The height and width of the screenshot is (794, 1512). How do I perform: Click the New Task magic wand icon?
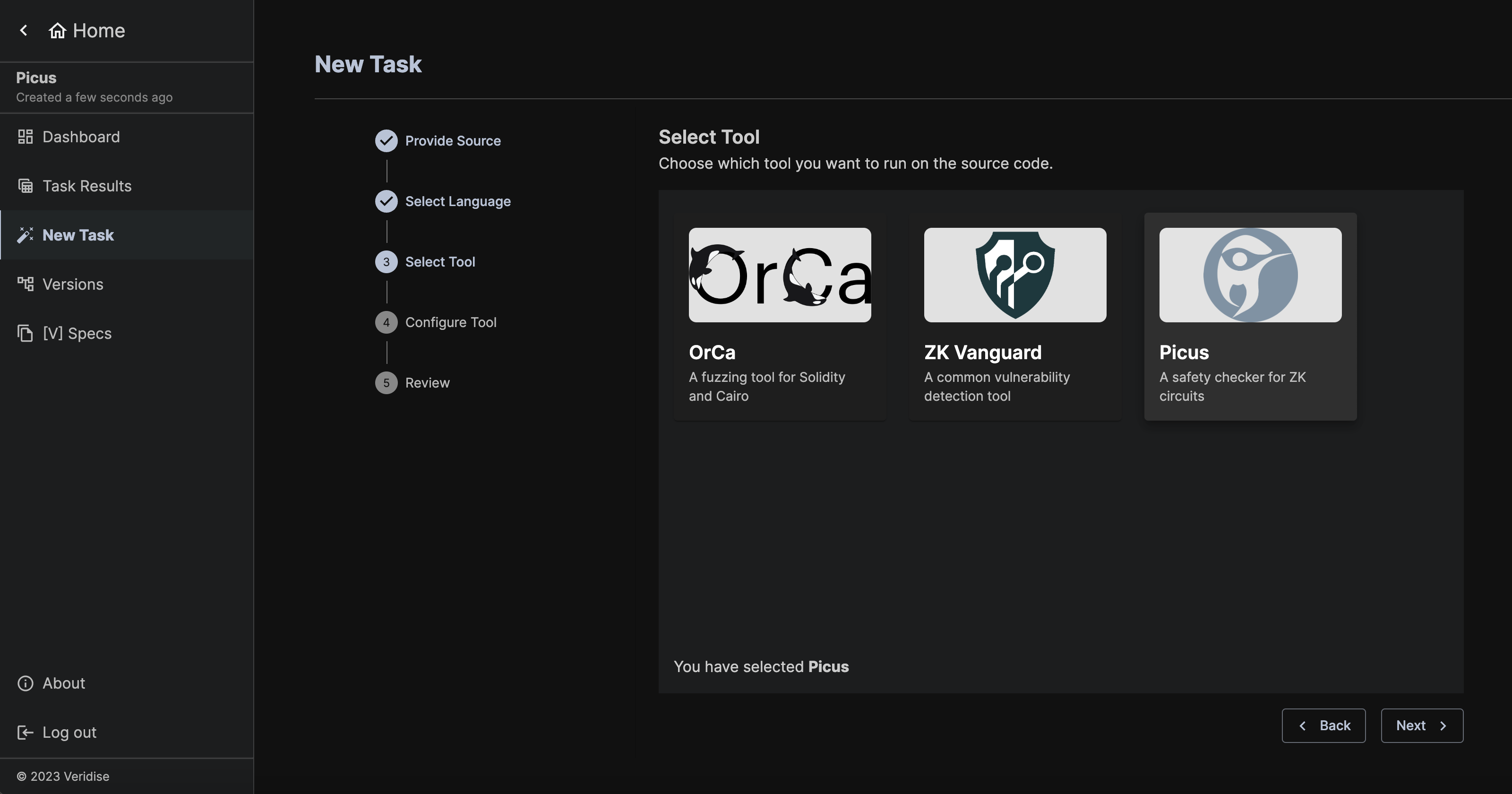25,235
